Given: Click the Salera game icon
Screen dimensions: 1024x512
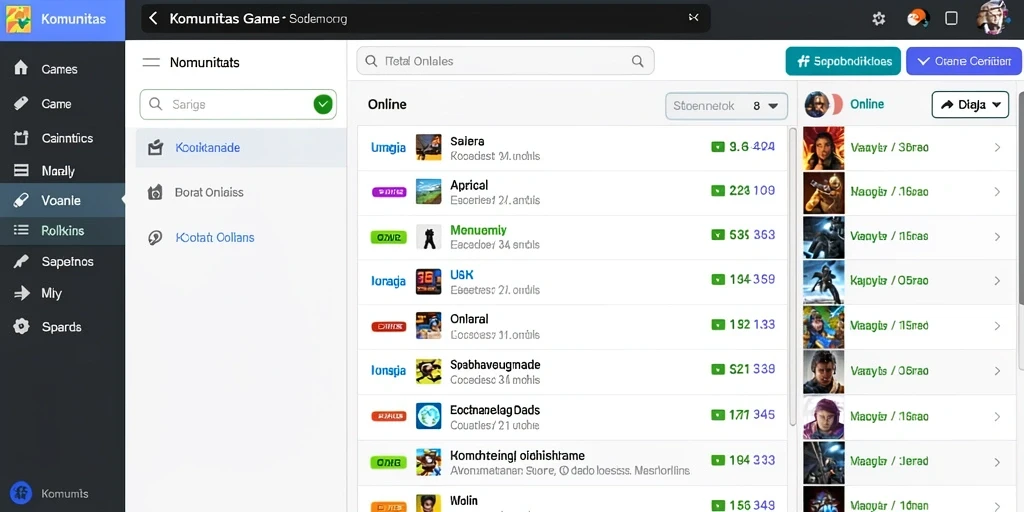Looking at the screenshot, I should coord(428,147).
